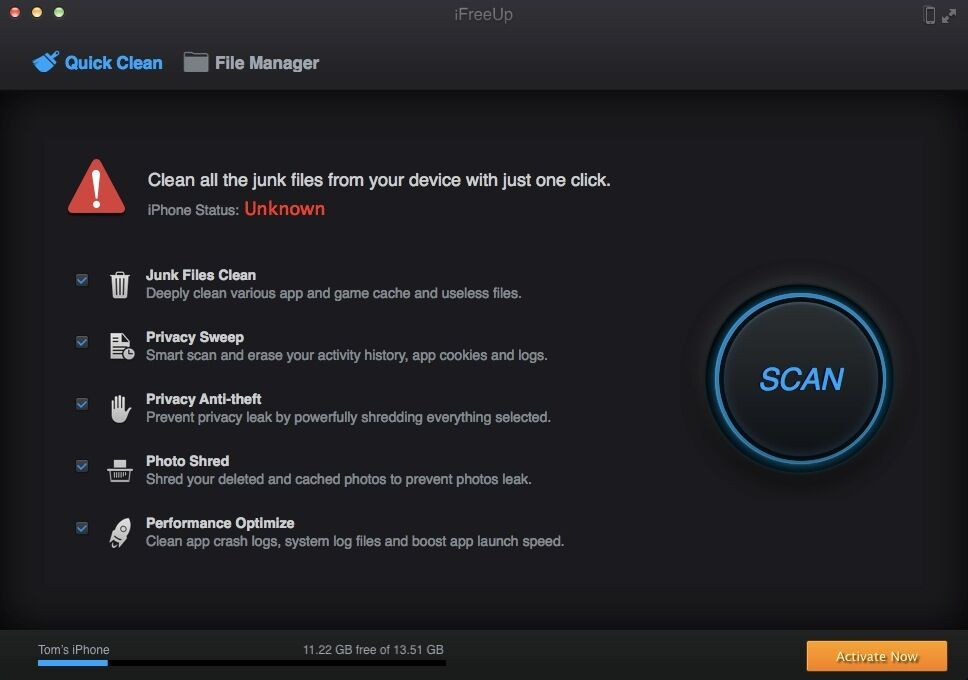Click the phone device icon in title bar
The height and width of the screenshot is (680, 968).
point(929,15)
